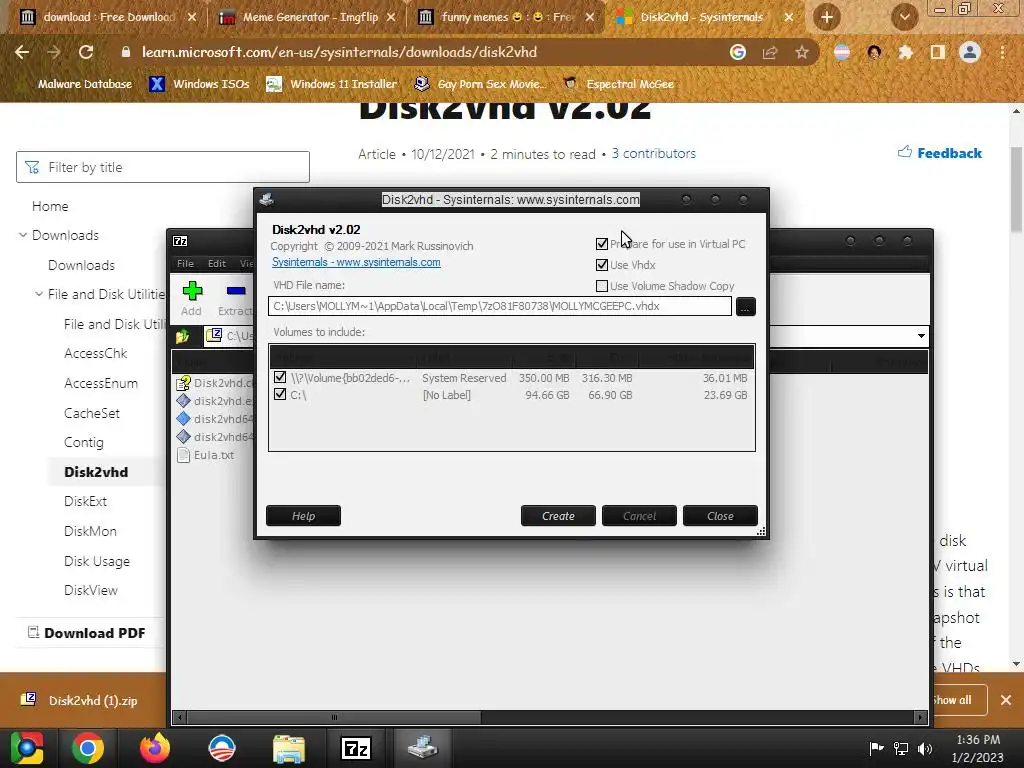Open the tab search dropdown arrow
The width and height of the screenshot is (1024, 768).
coord(904,17)
